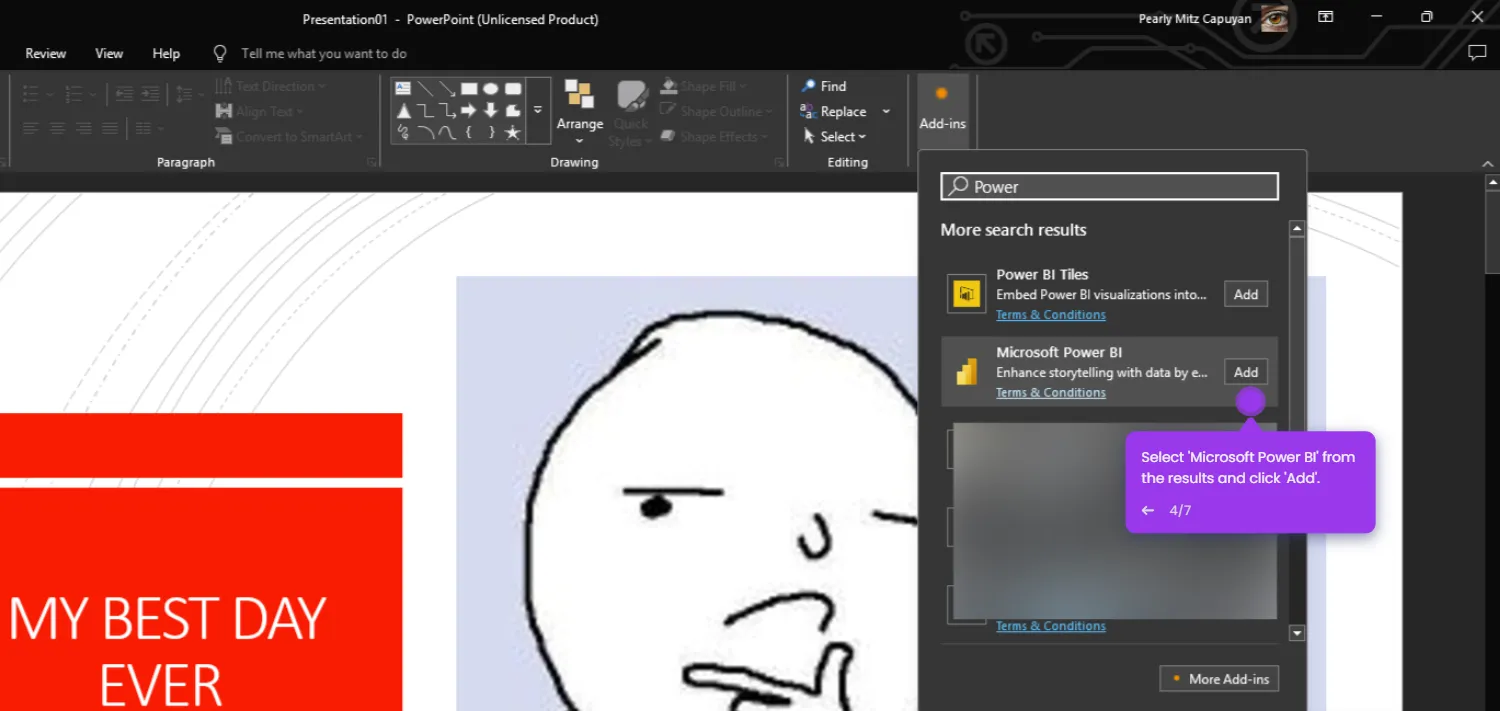Click the Power BI Tiles icon
This screenshot has height=711, width=1500.
(967, 294)
